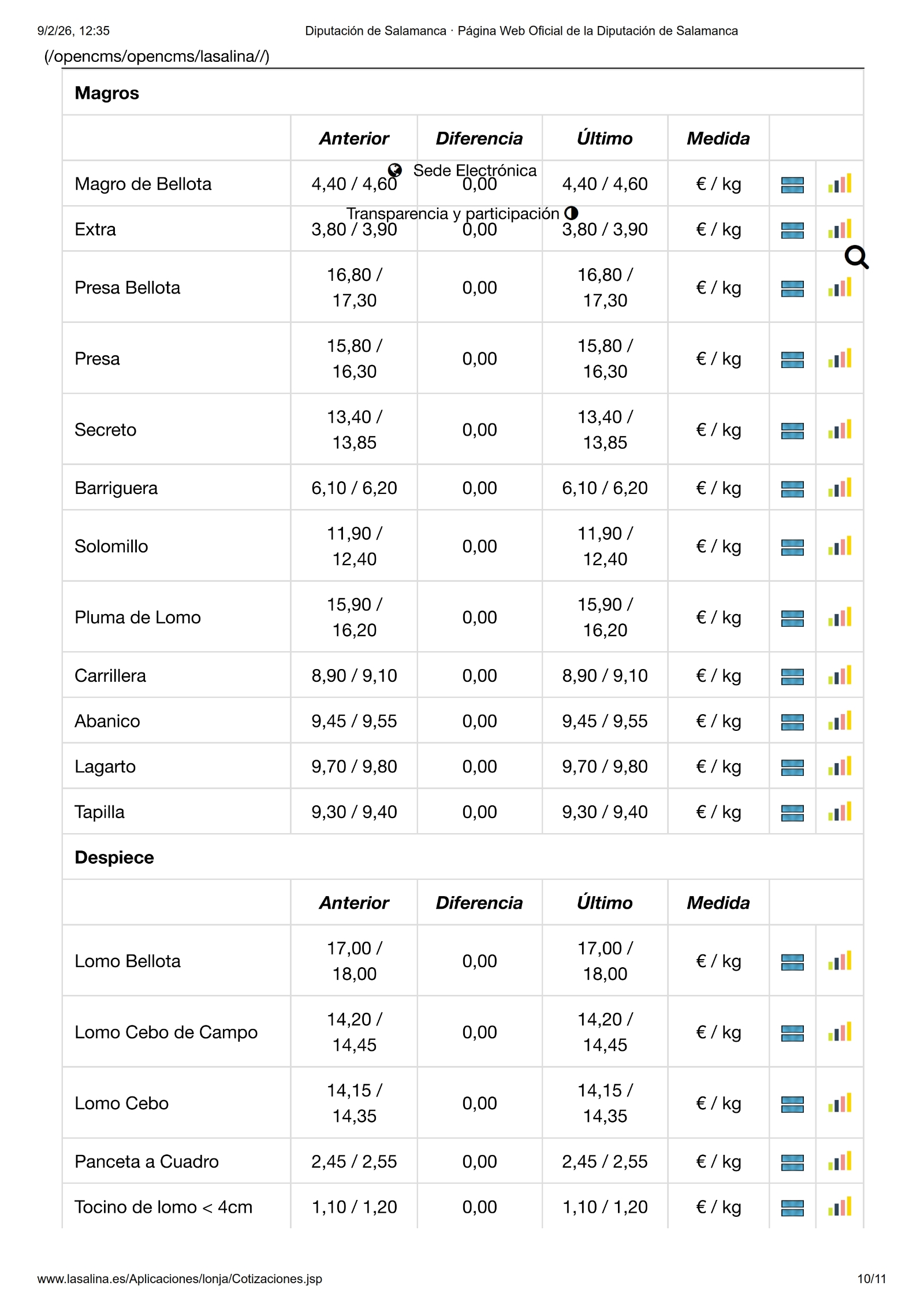Screen dimensions: 924x1308
Task: Show the bar chart for Carrillera
Action: [839, 676]
